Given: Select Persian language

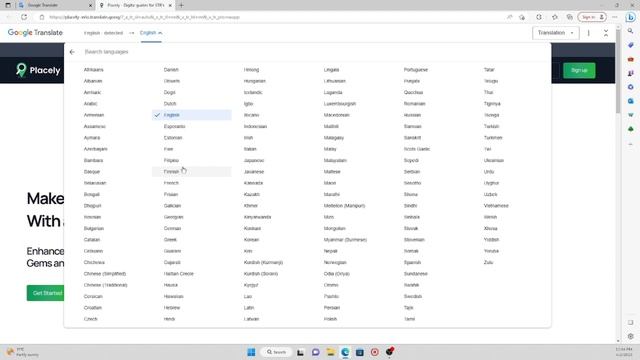Looking at the screenshot, I should click(332, 308).
